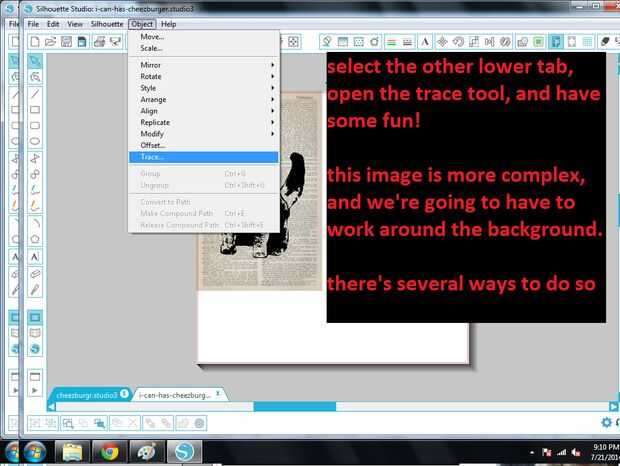
Task: Click the horizontal scrollbar right arrow
Action: click(614, 406)
